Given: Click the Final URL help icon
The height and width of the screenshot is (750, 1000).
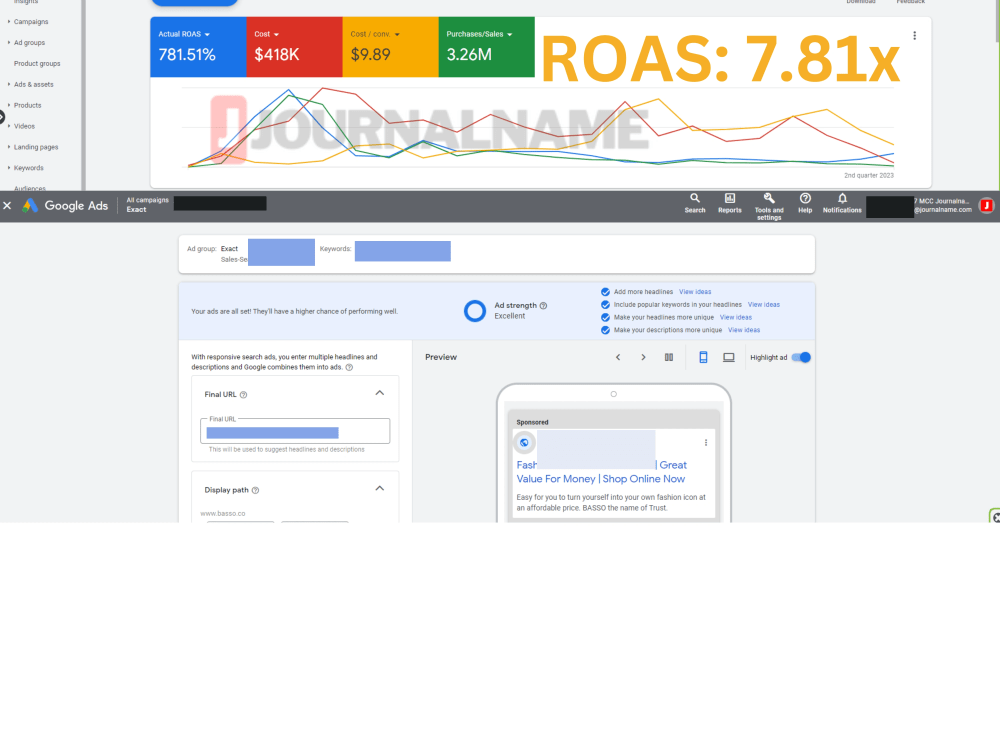Looking at the screenshot, I should 243,395.
